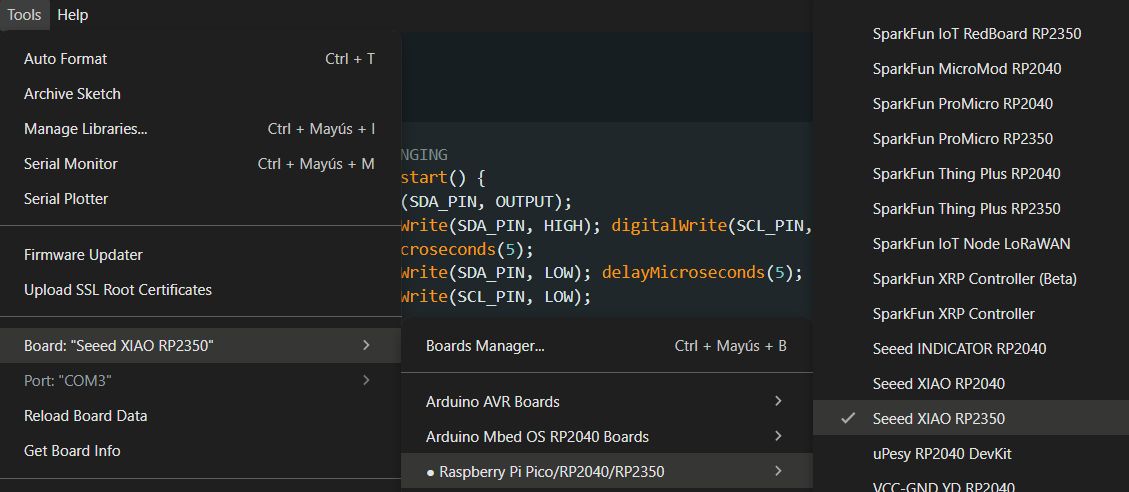This screenshot has height=492, width=1129.
Task: Open Boards Manager
Action: pos(485,347)
